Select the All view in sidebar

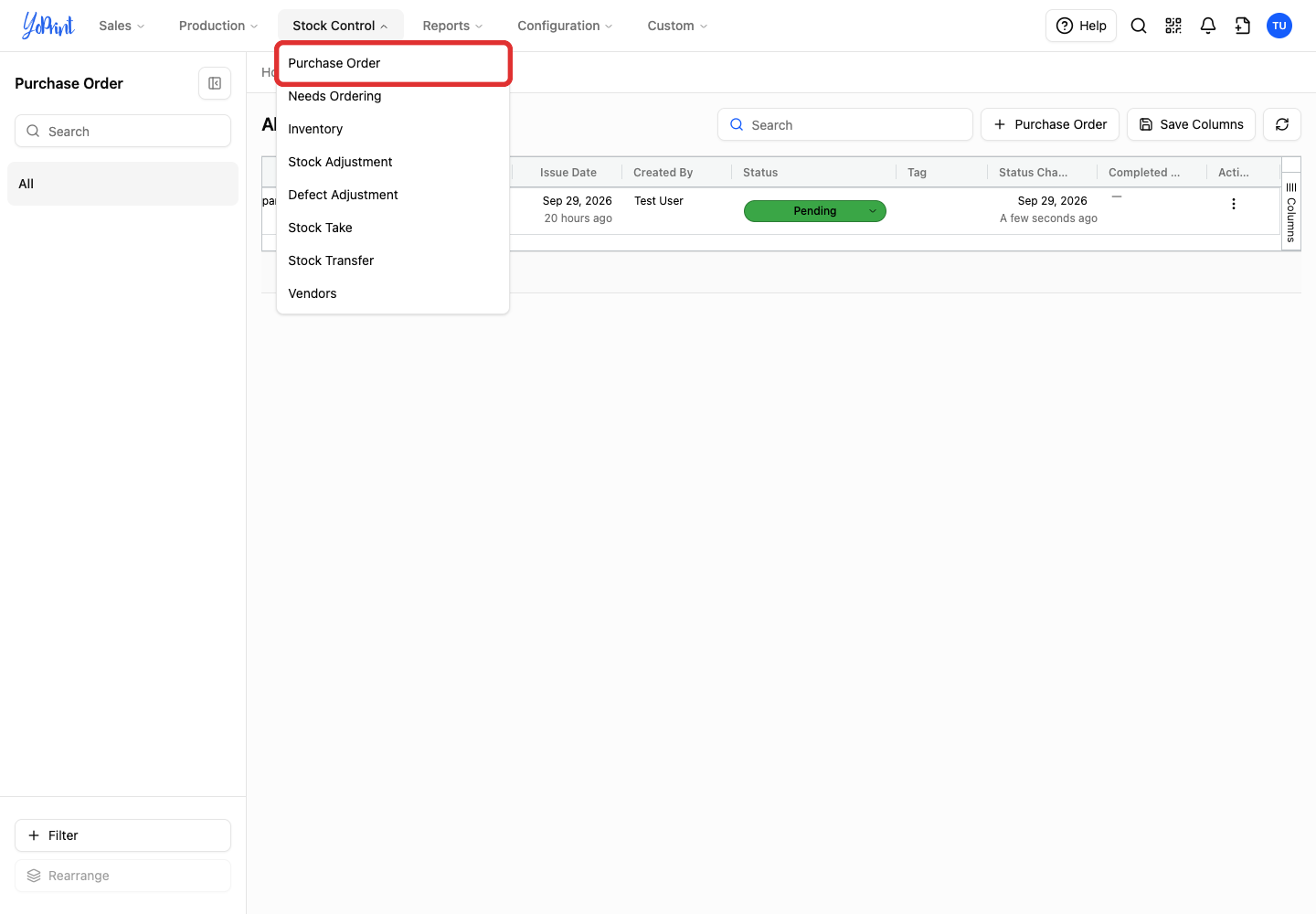point(122,184)
